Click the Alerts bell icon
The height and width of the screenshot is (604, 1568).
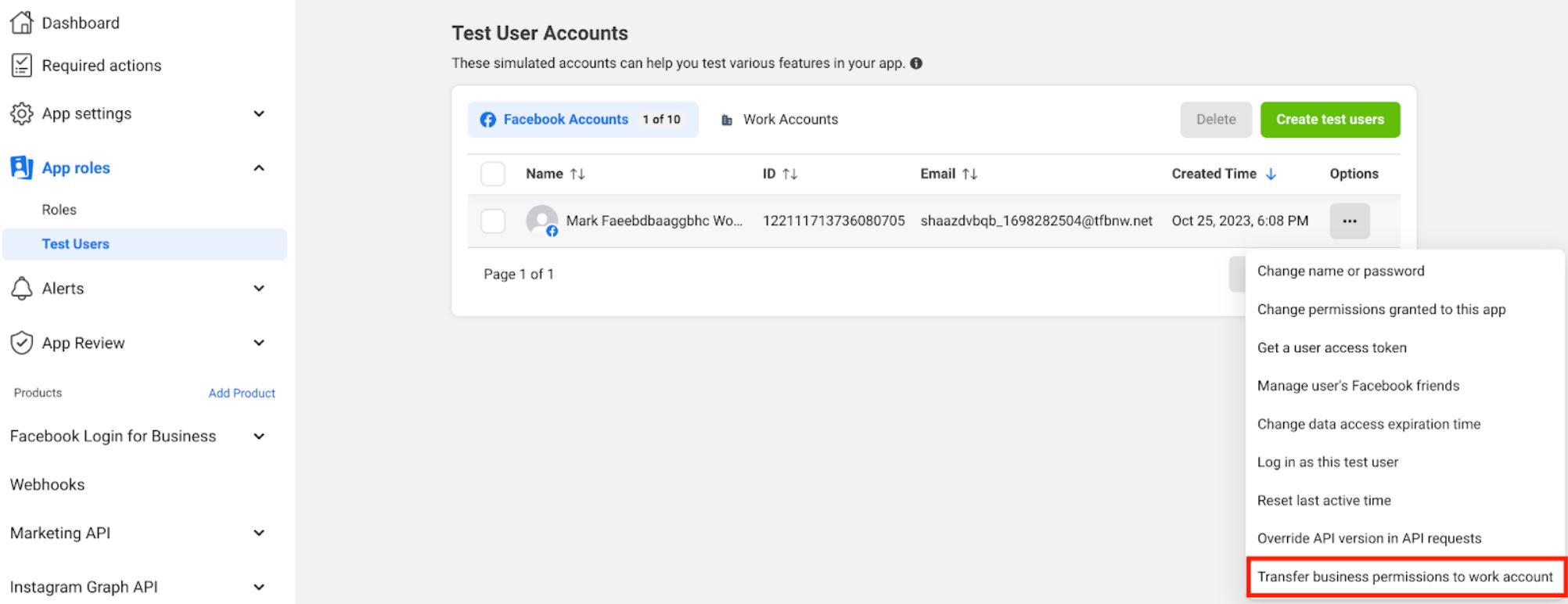tap(21, 289)
